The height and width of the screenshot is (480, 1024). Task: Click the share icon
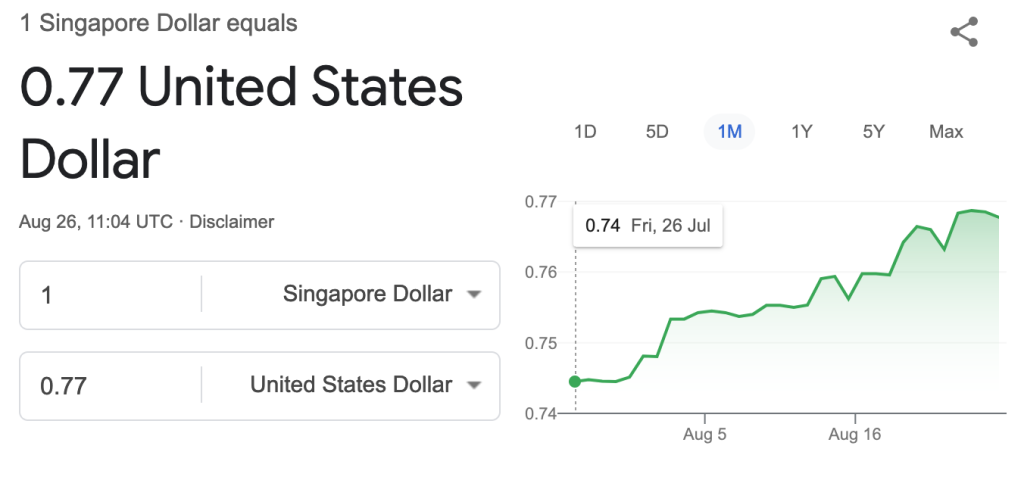point(964,32)
